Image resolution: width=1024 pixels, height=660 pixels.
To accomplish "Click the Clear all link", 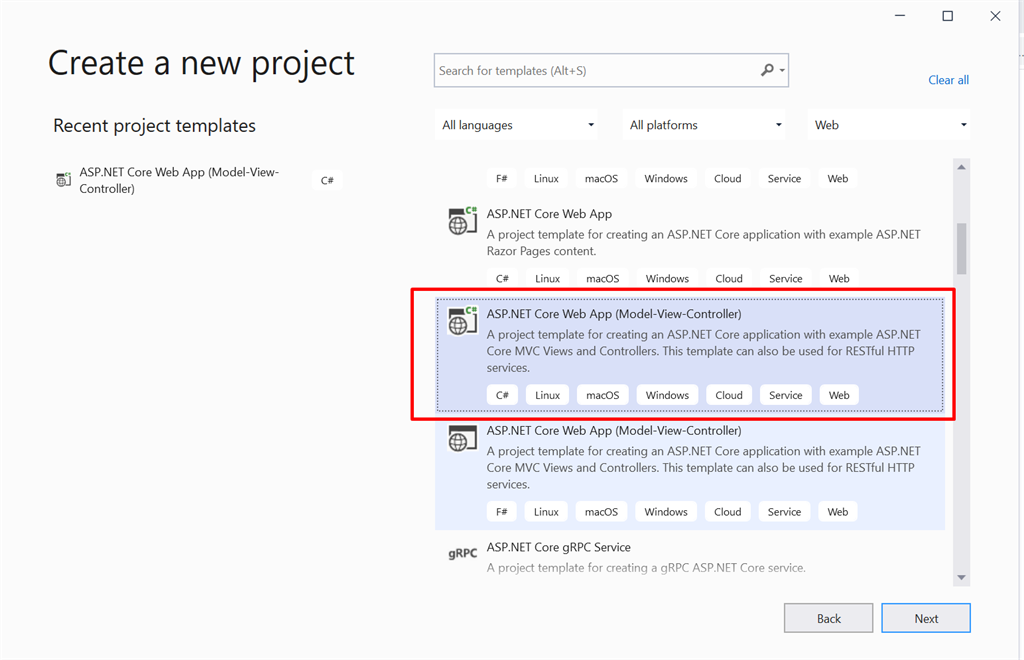I will (947, 79).
